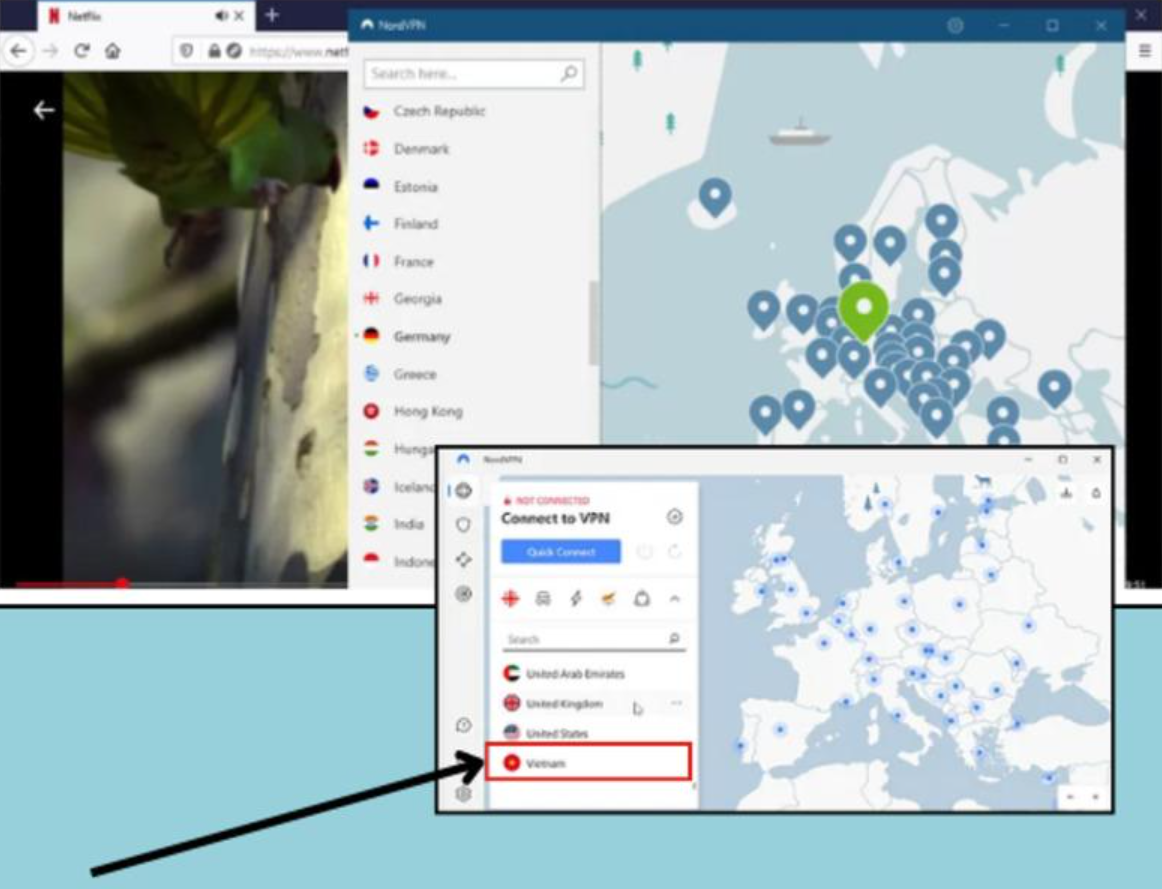This screenshot has height=889, width=1162.
Task: Connect to Greece server
Action: (414, 374)
